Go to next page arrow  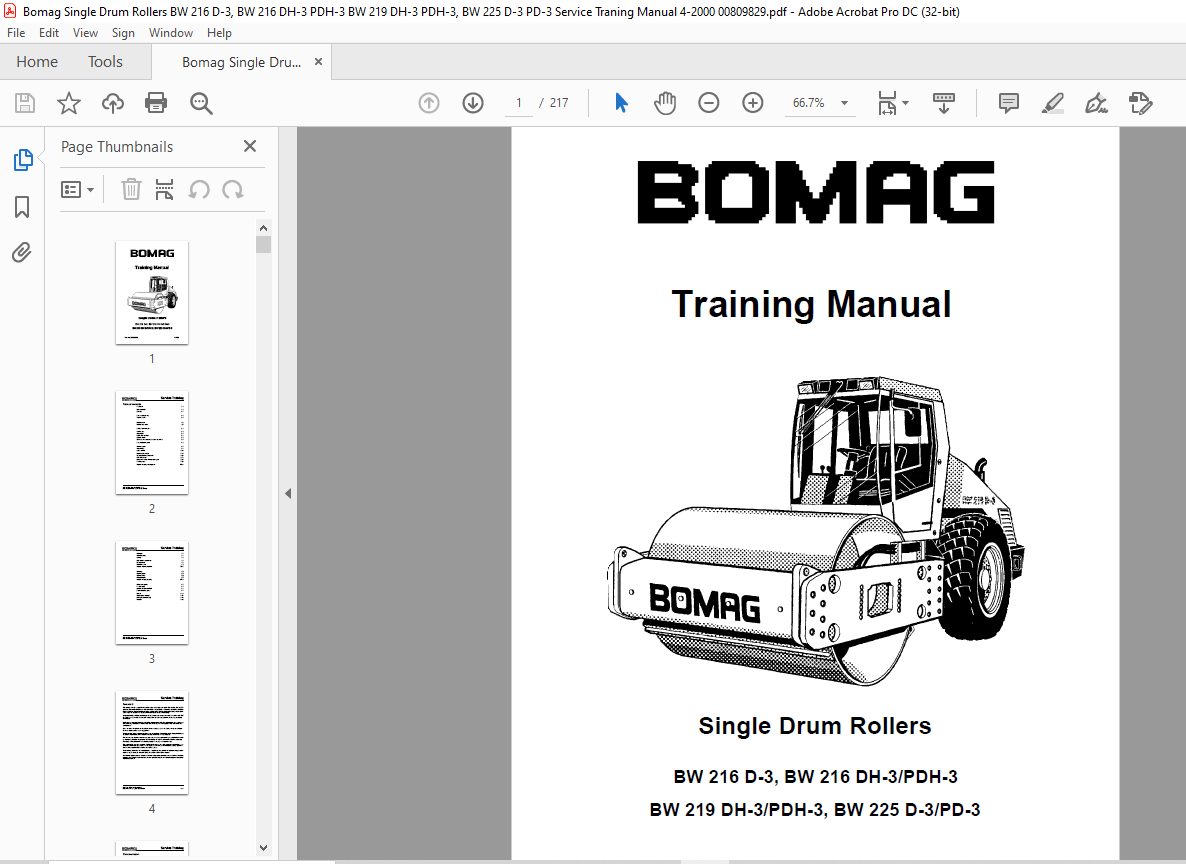point(473,103)
